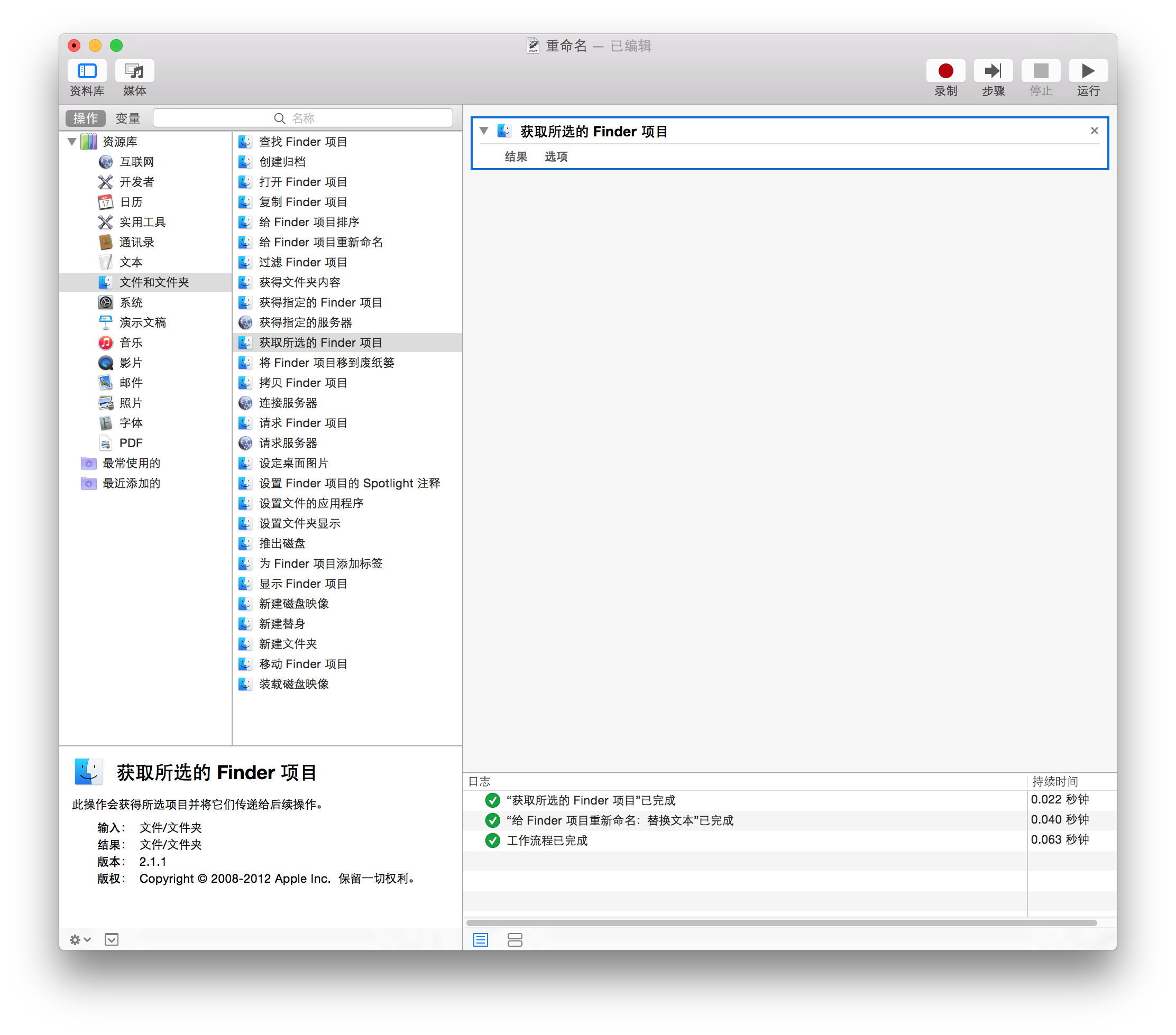1176x1035 pixels.
Task: Select the 音乐 category icon
Action: [105, 343]
